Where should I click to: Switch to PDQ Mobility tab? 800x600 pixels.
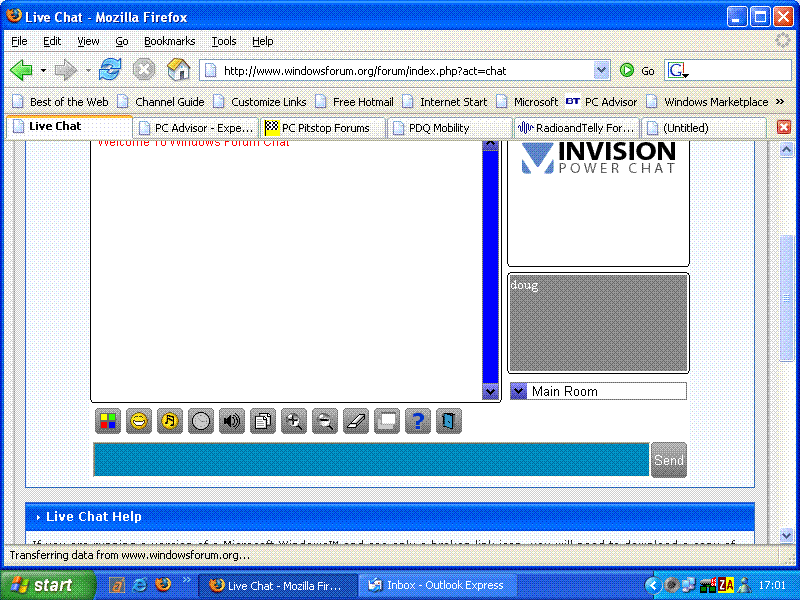[x=450, y=128]
